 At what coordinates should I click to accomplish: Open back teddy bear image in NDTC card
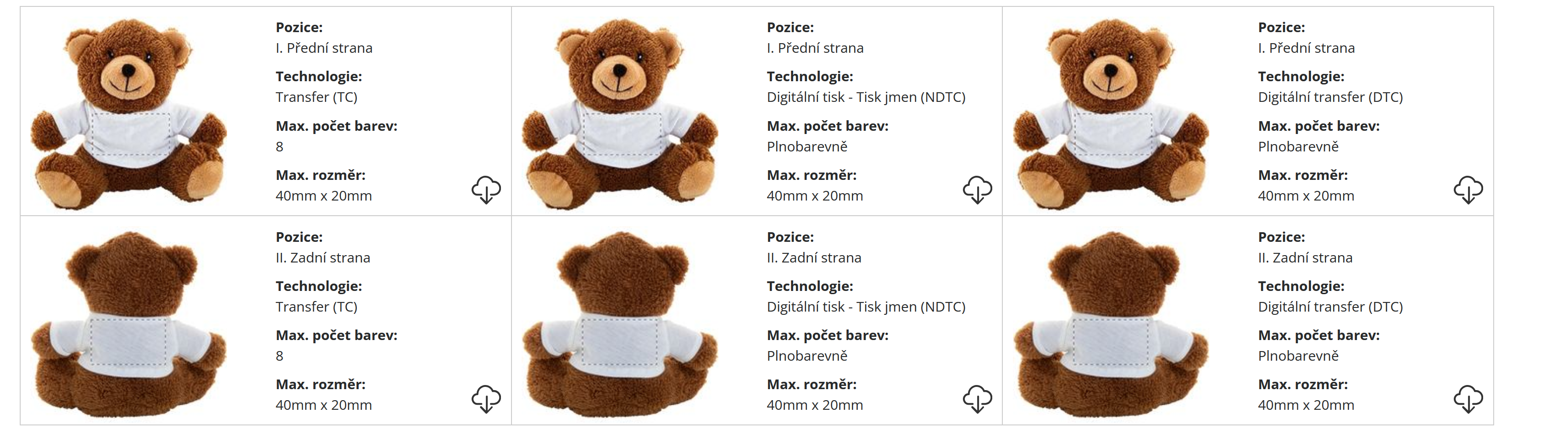point(620,324)
